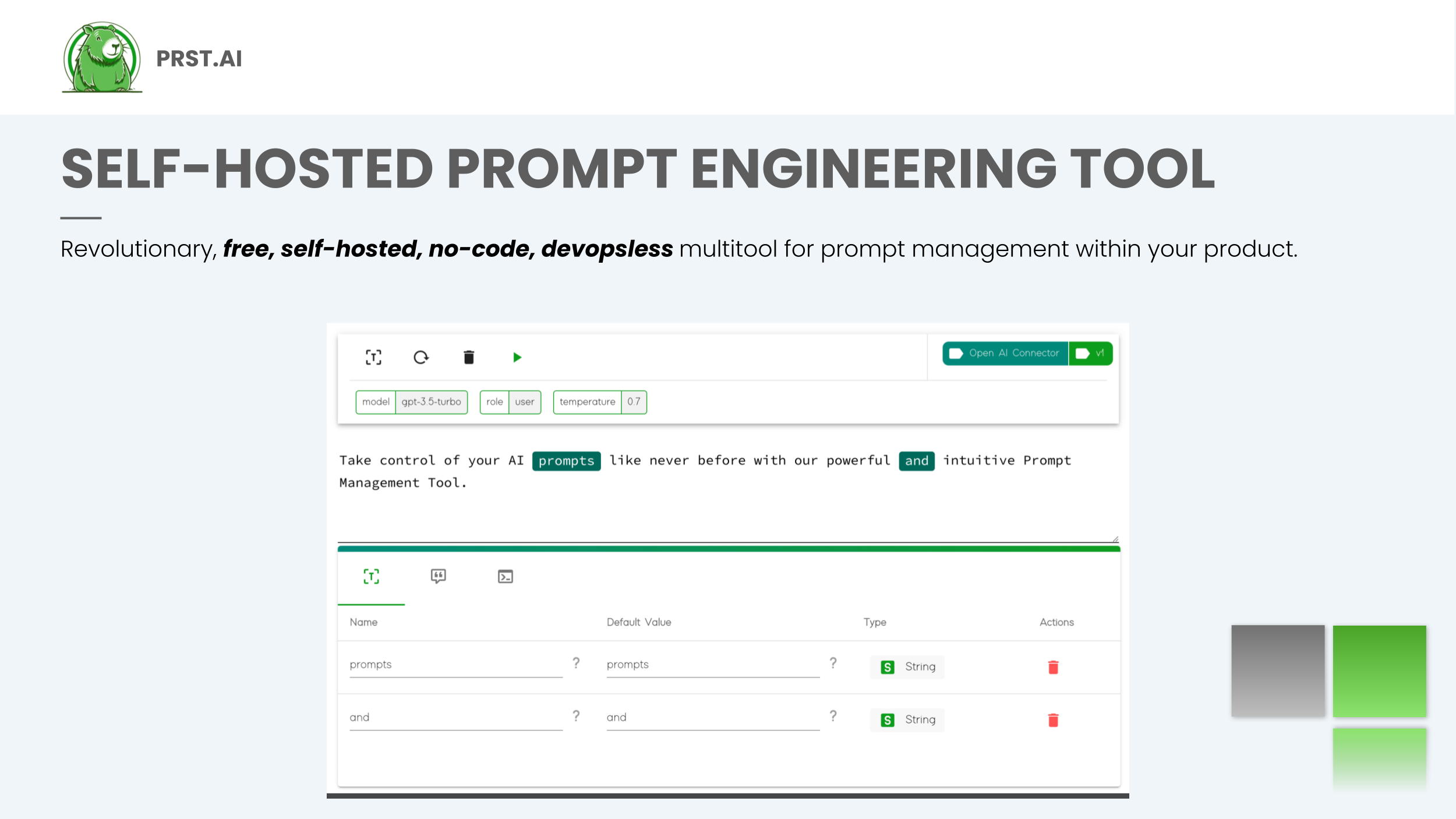The height and width of the screenshot is (819, 1456).
Task: Delete the 'and' variable row
Action: (1053, 718)
